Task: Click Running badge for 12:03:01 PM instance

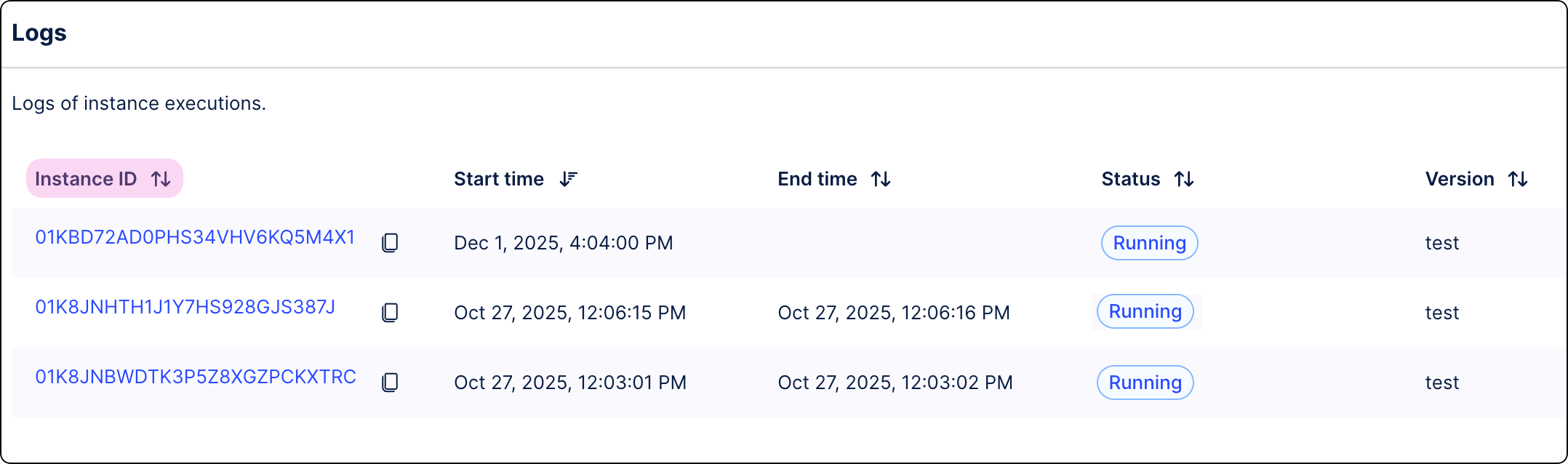Action: [1145, 383]
